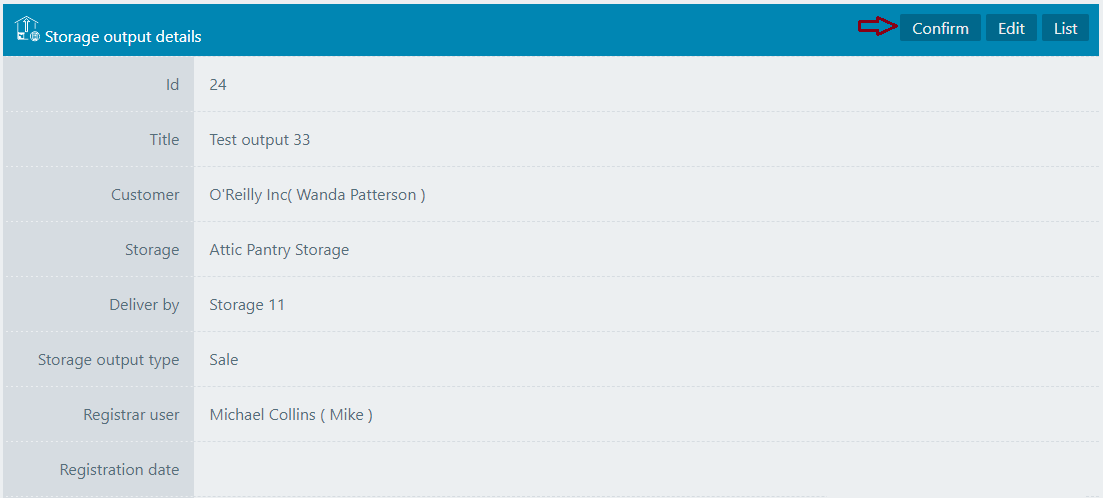Click the 'Storage output type' field label

tap(108, 360)
